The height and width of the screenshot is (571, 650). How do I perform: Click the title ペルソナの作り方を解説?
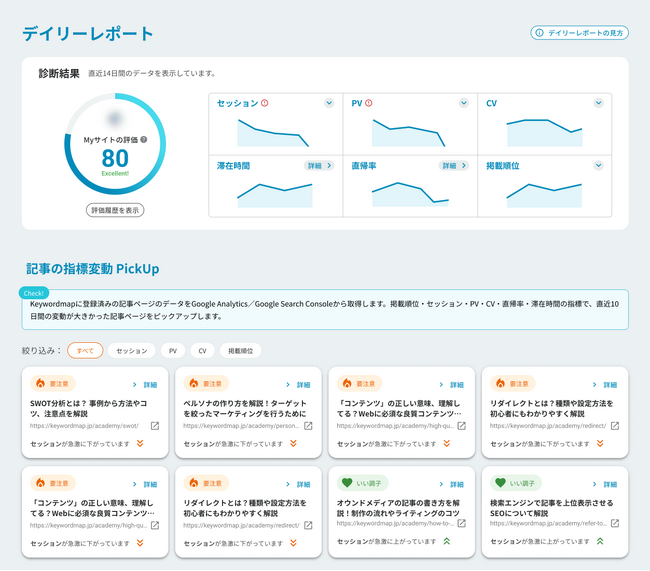tap(245, 408)
